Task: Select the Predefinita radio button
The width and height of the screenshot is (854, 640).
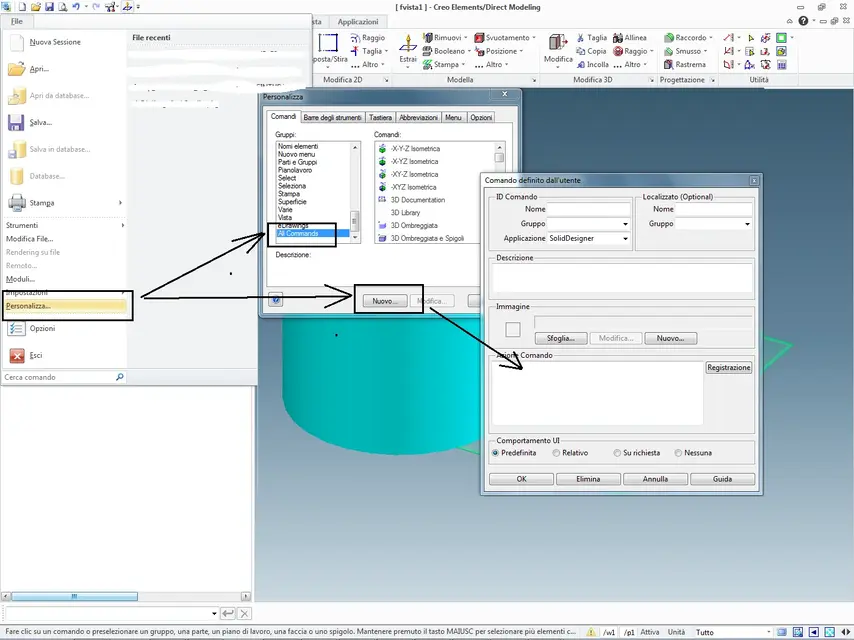Action: pos(496,453)
